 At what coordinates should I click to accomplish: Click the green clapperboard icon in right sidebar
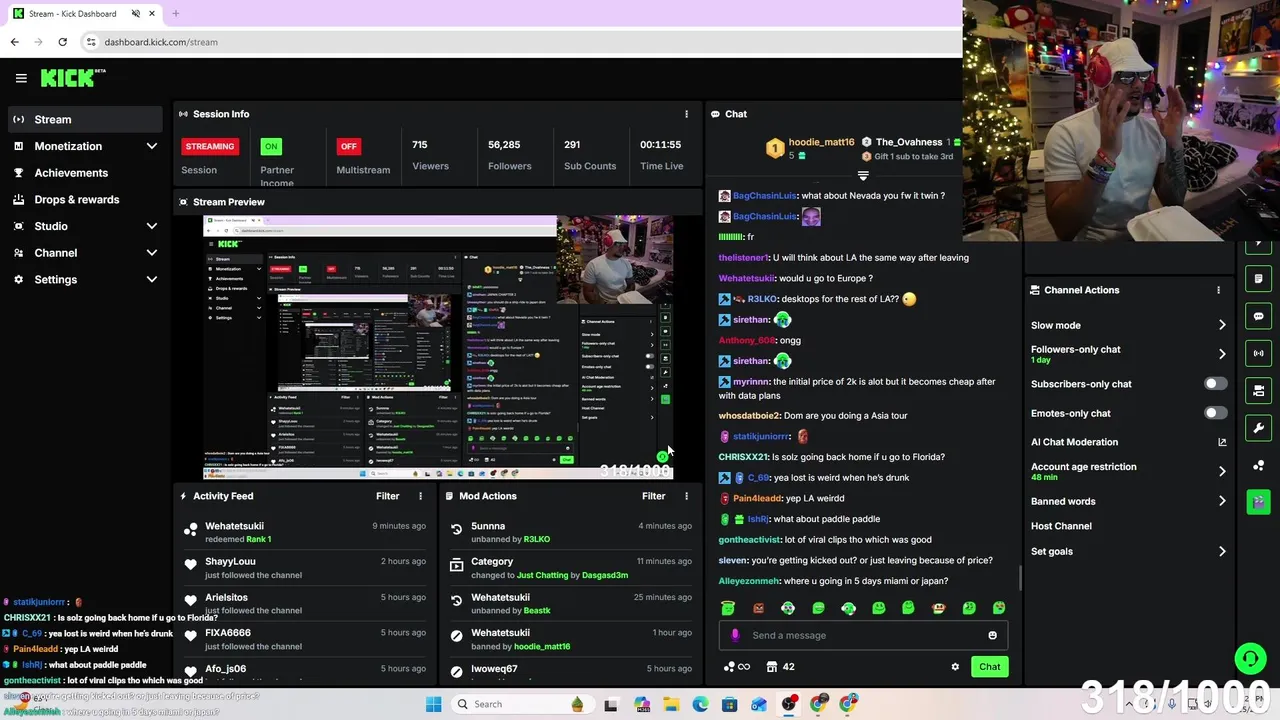click(1258, 501)
